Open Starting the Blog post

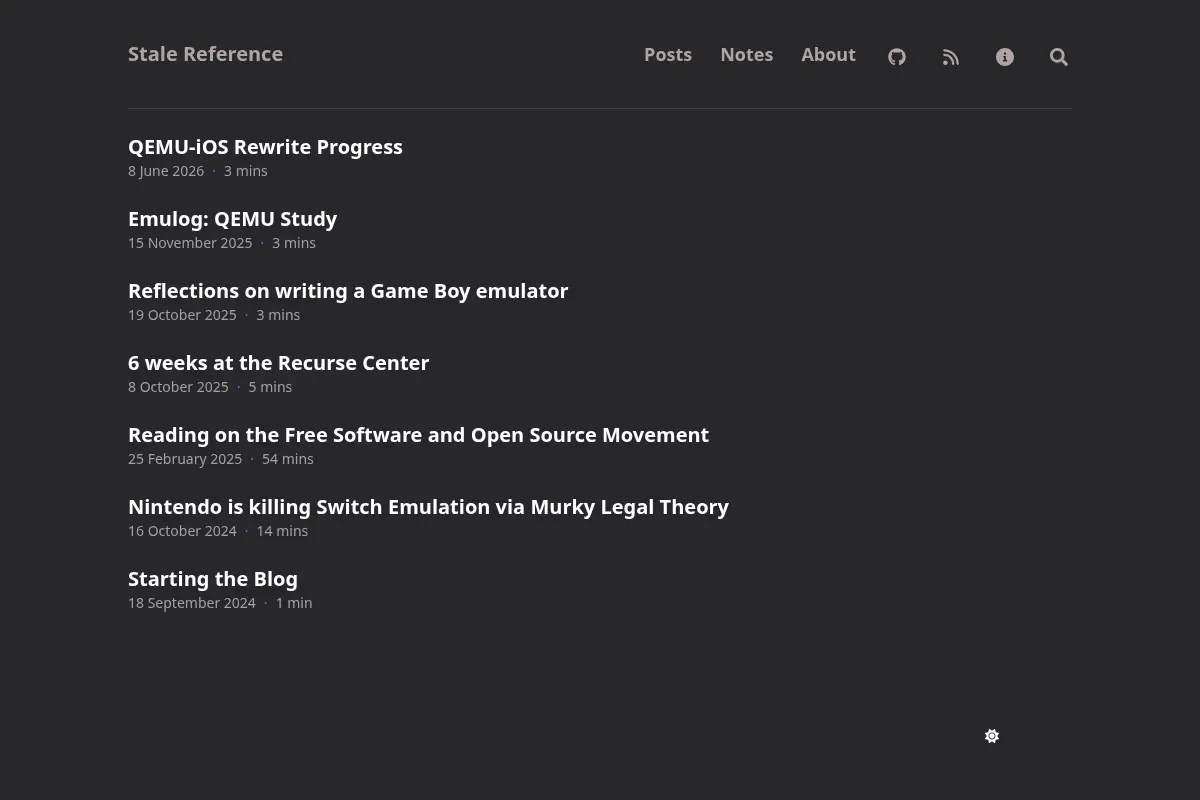[x=213, y=579]
